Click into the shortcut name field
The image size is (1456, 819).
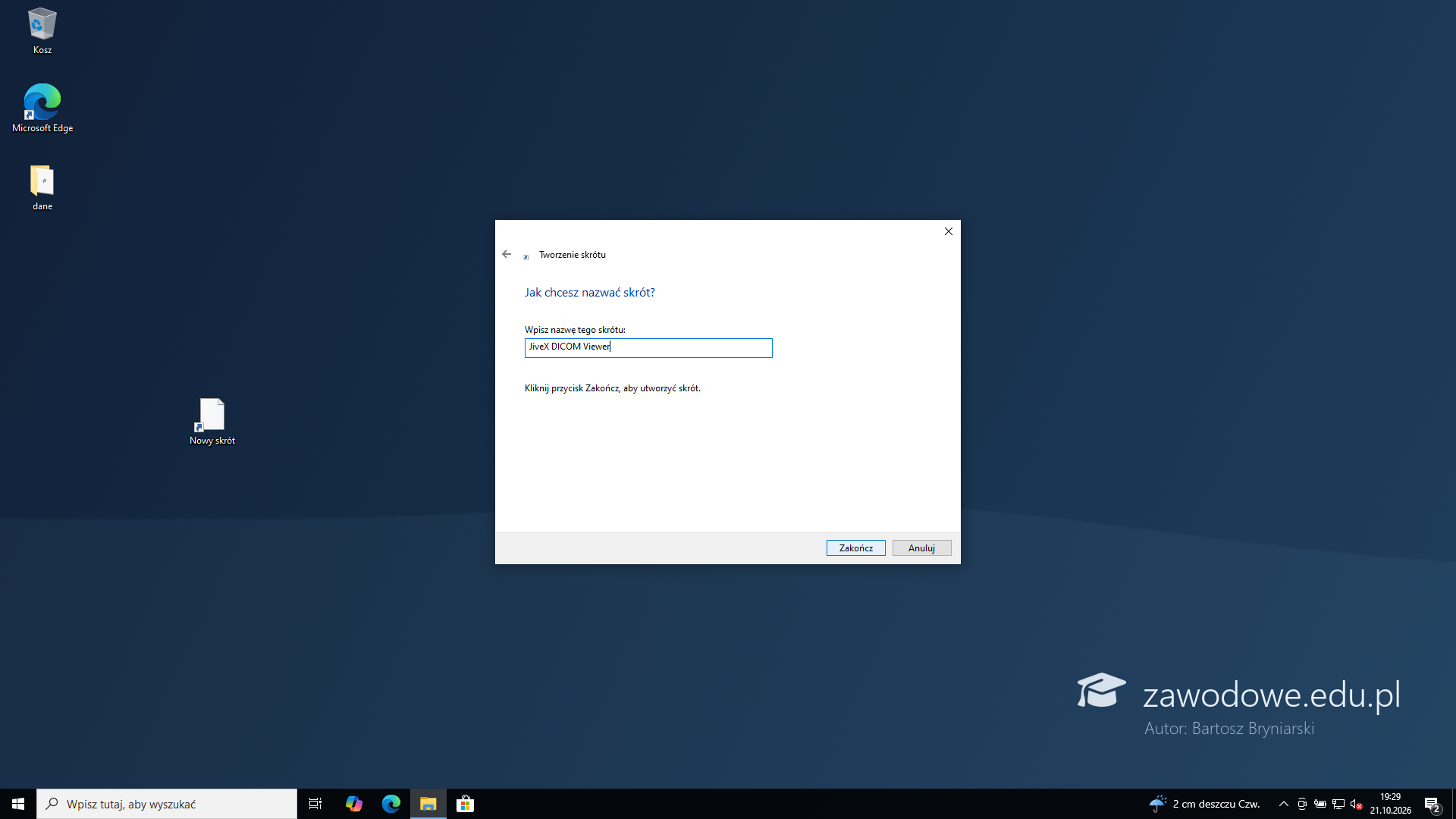tap(648, 347)
